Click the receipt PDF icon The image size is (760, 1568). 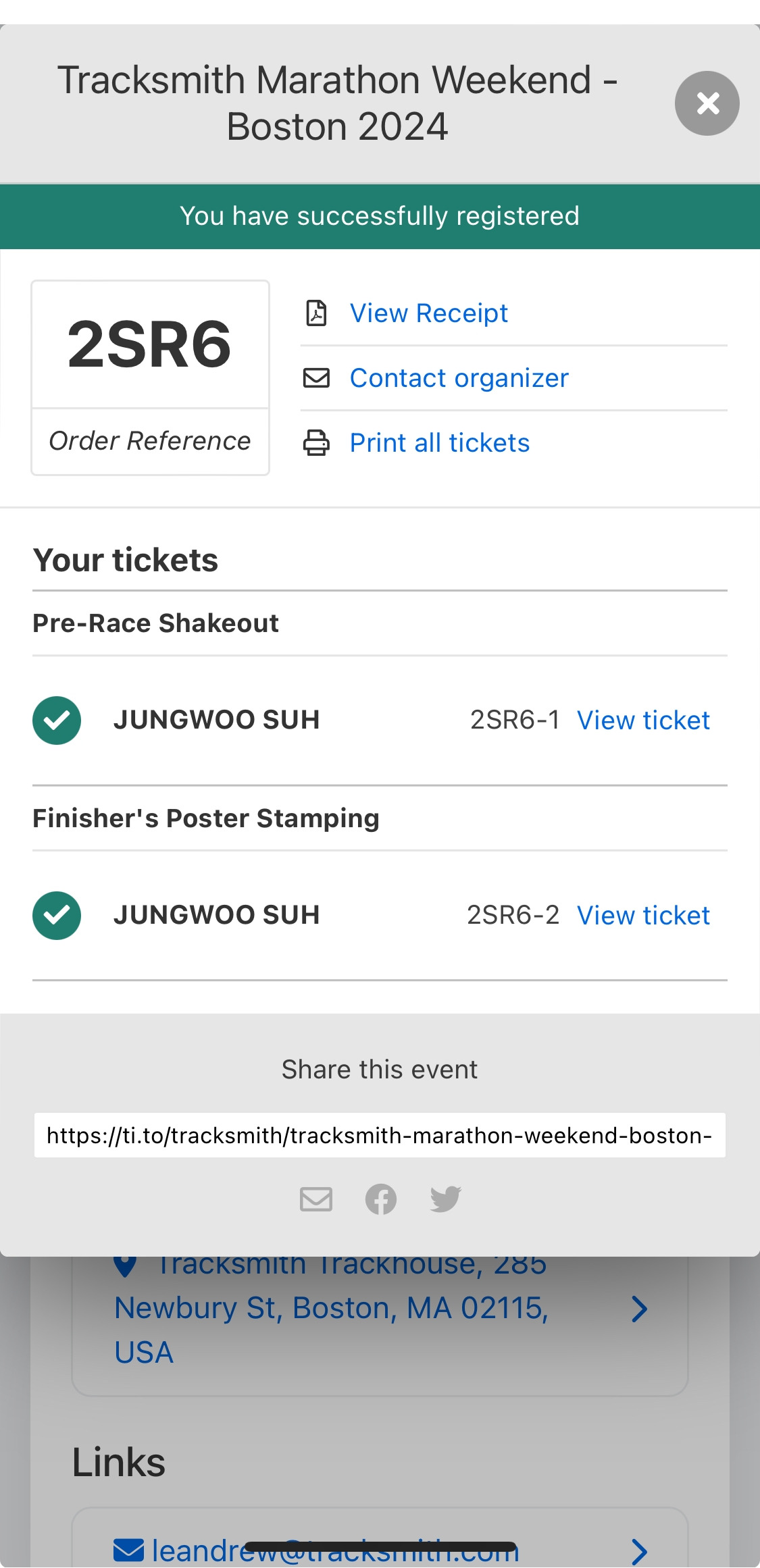(x=316, y=313)
